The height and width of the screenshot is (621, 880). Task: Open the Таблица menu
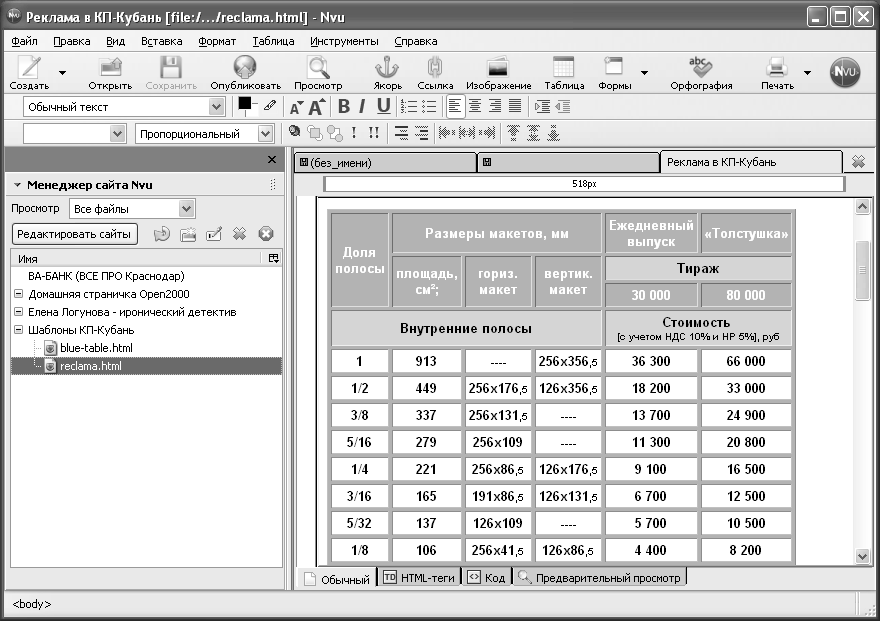(273, 41)
